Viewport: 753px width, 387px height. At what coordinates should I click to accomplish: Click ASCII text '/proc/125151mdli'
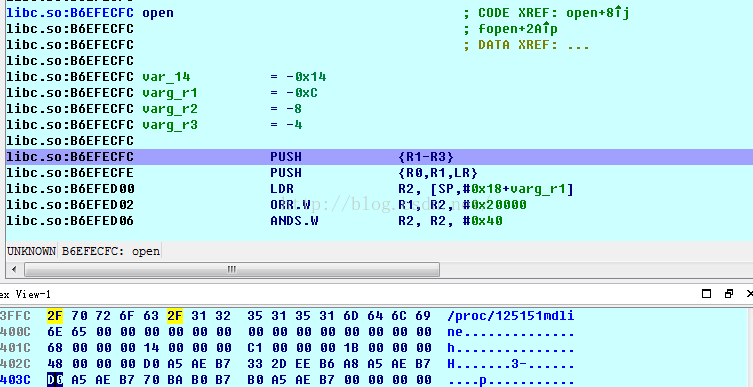tap(510, 316)
